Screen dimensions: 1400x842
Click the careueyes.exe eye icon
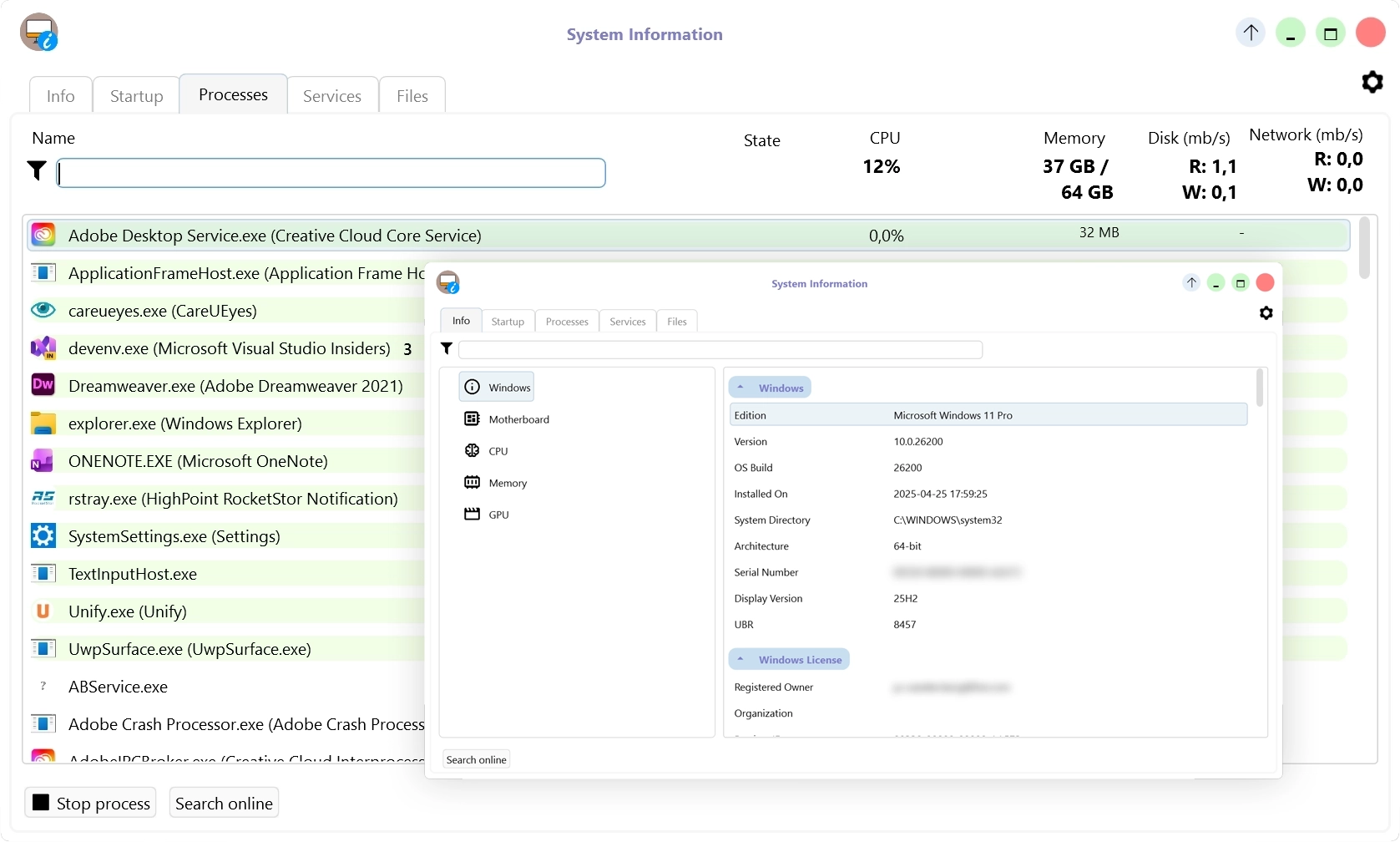pyautogui.click(x=43, y=310)
